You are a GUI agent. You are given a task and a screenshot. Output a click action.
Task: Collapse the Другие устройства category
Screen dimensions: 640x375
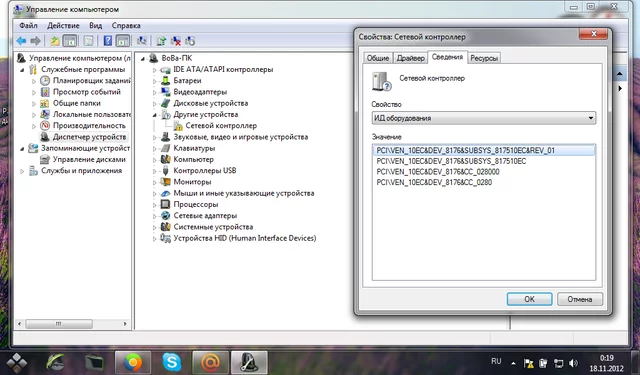155,115
